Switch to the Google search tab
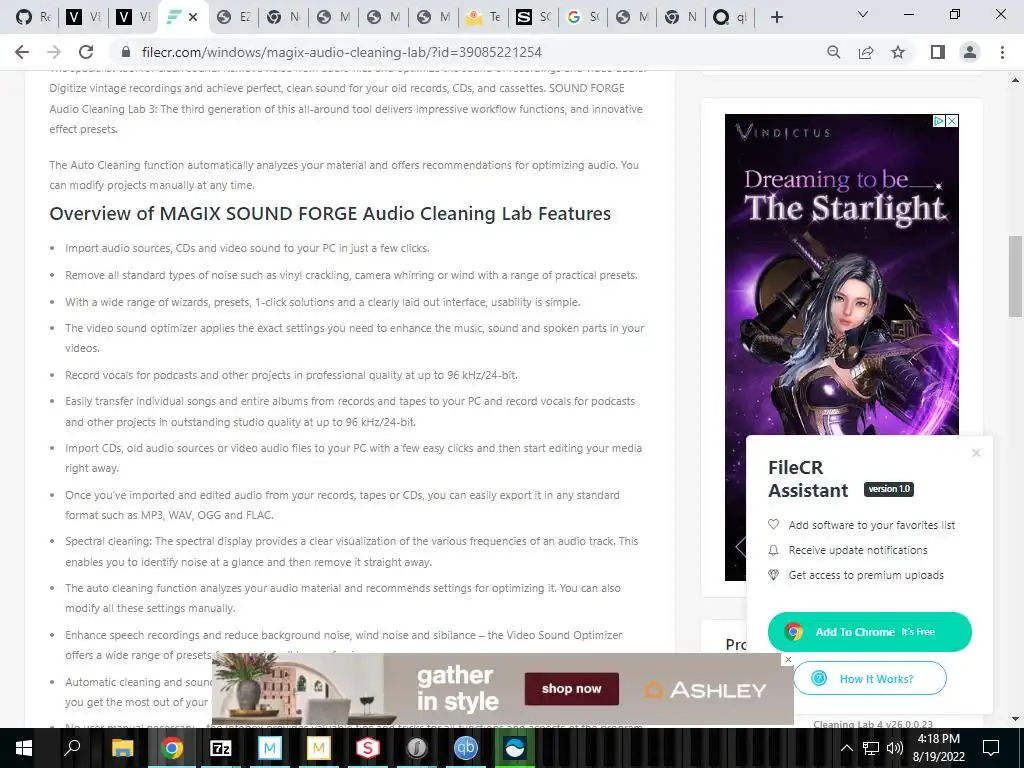This screenshot has height=768, width=1024. (x=583, y=18)
